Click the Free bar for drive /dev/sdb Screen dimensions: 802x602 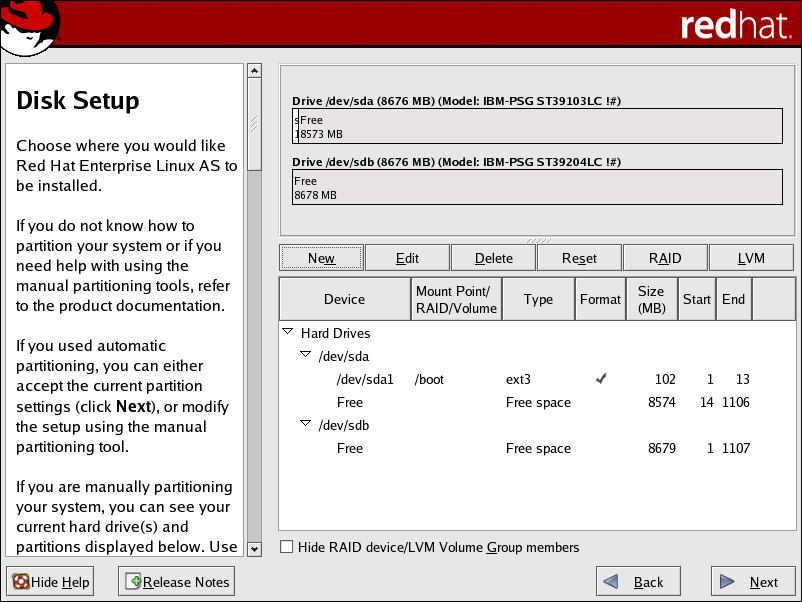pyautogui.click(x=537, y=187)
